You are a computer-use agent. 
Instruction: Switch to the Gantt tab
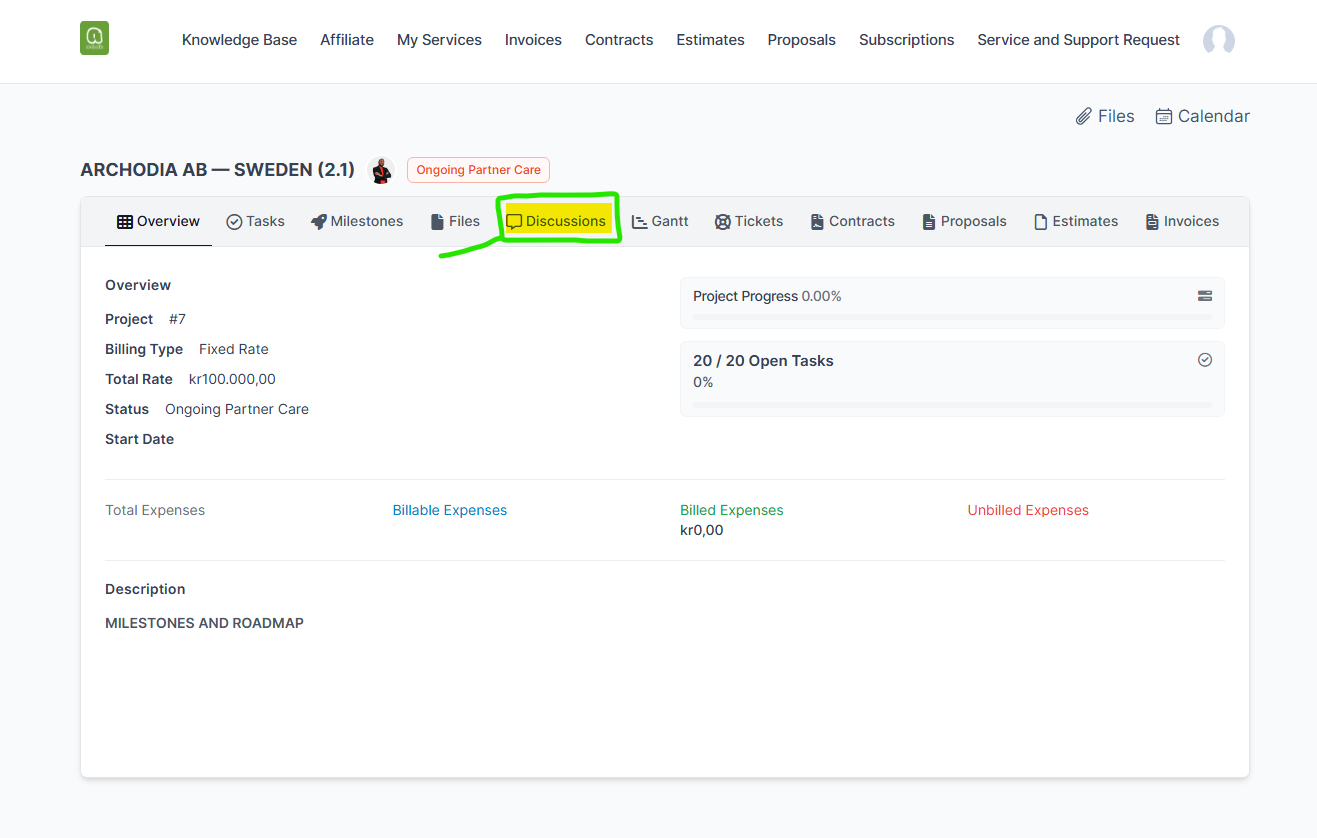click(x=660, y=221)
